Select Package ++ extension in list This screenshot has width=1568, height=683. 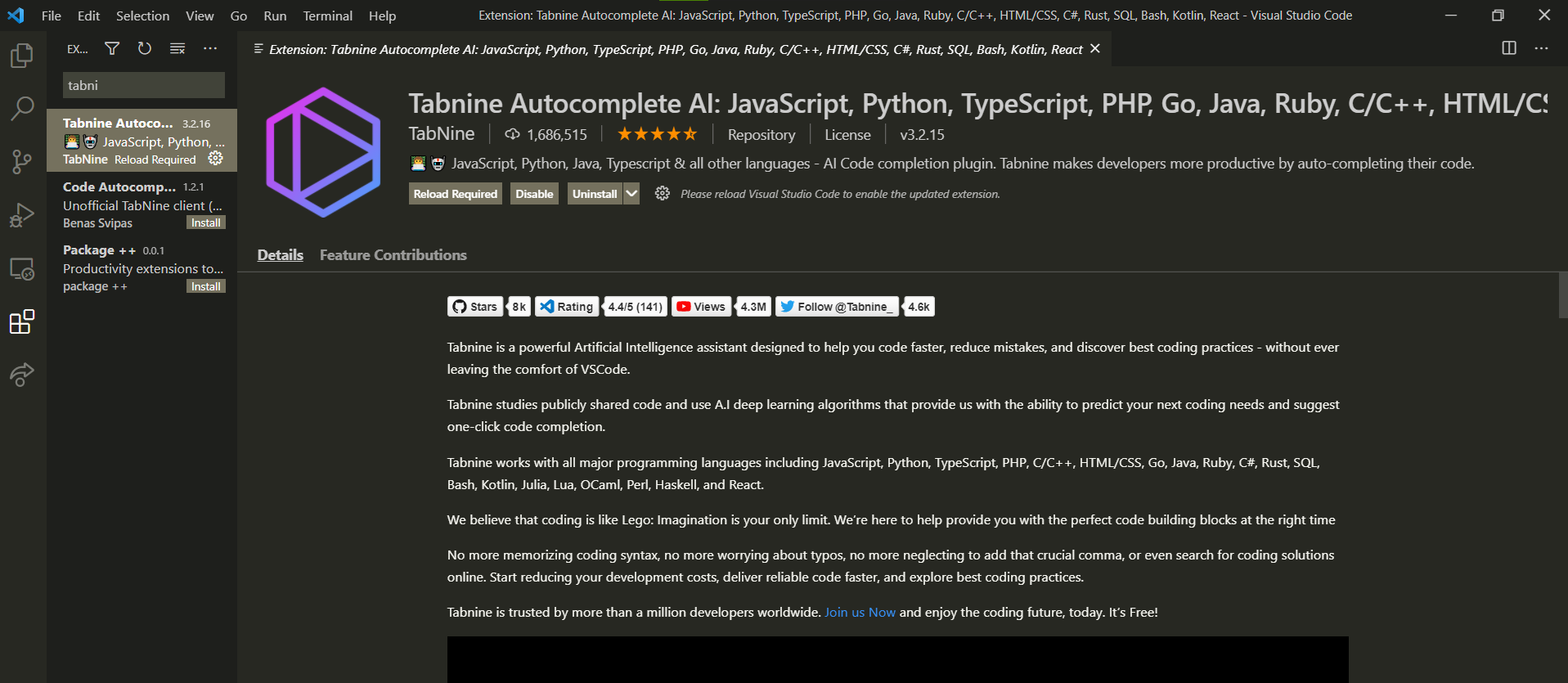point(142,267)
